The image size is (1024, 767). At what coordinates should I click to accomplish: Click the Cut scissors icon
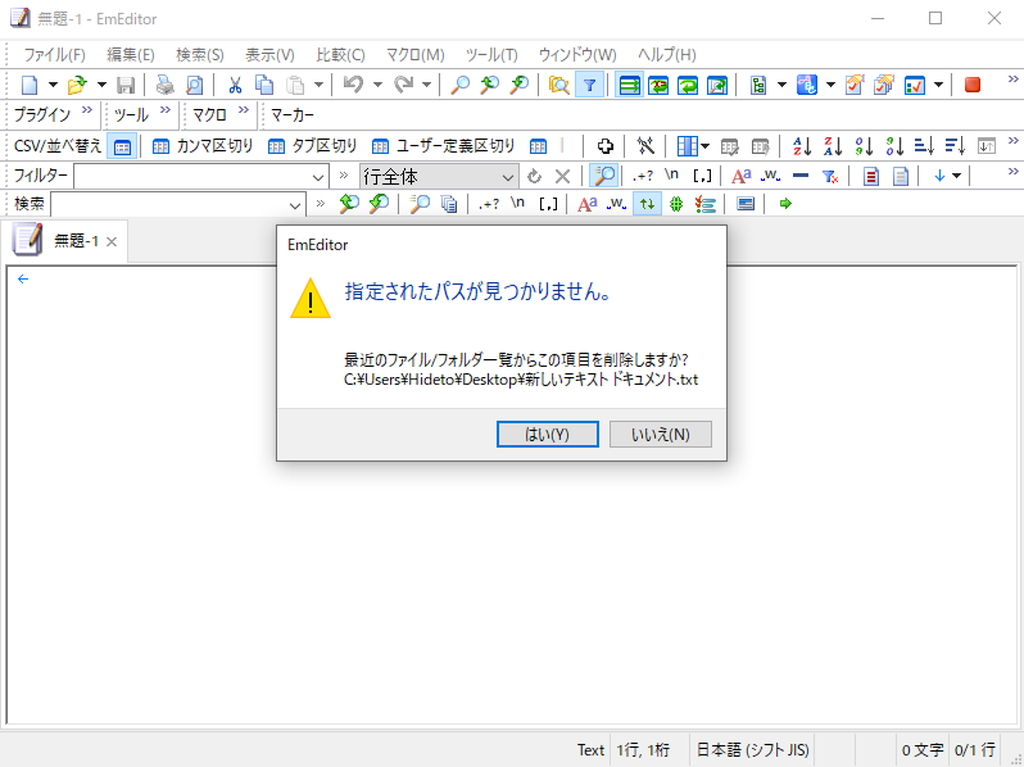click(234, 85)
